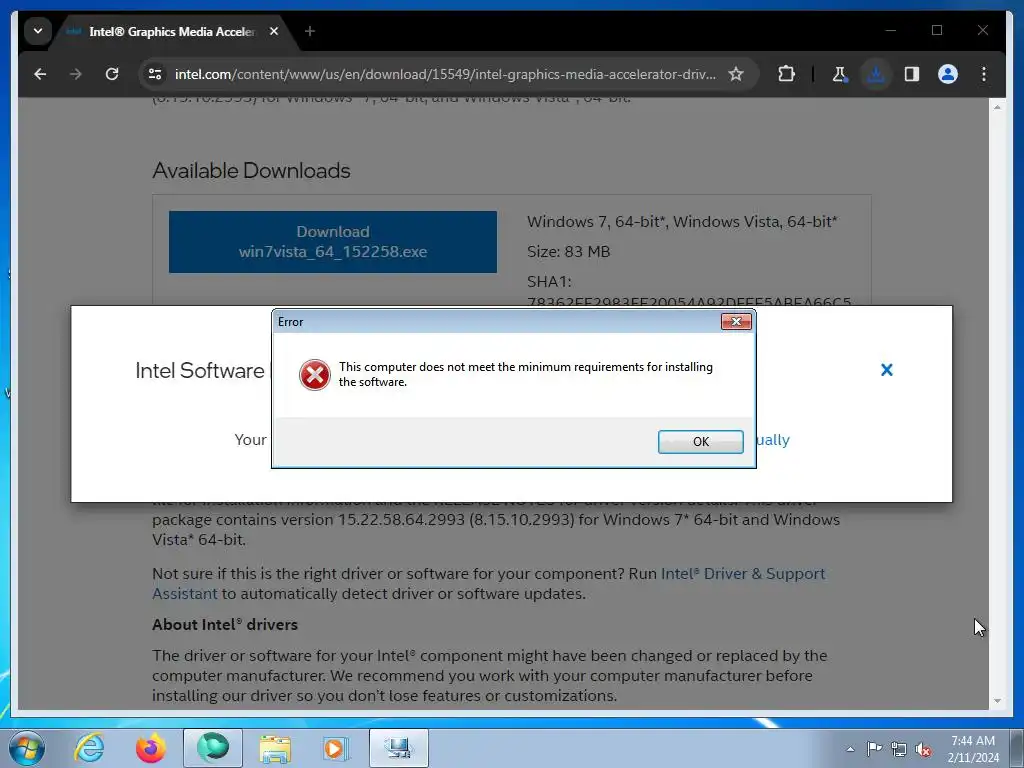Launch Internet Explorer from taskbar
Image resolution: width=1024 pixels, height=768 pixels.
point(89,748)
